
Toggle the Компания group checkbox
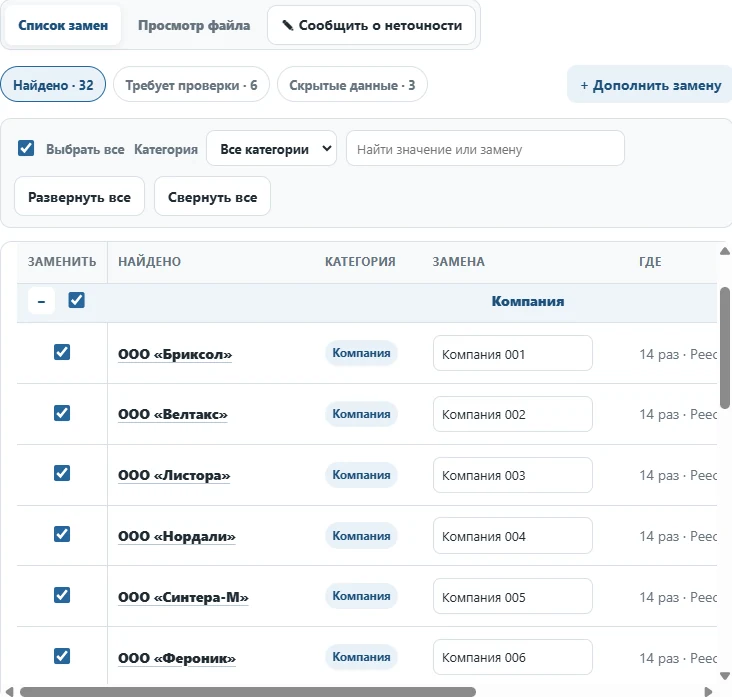(77, 300)
